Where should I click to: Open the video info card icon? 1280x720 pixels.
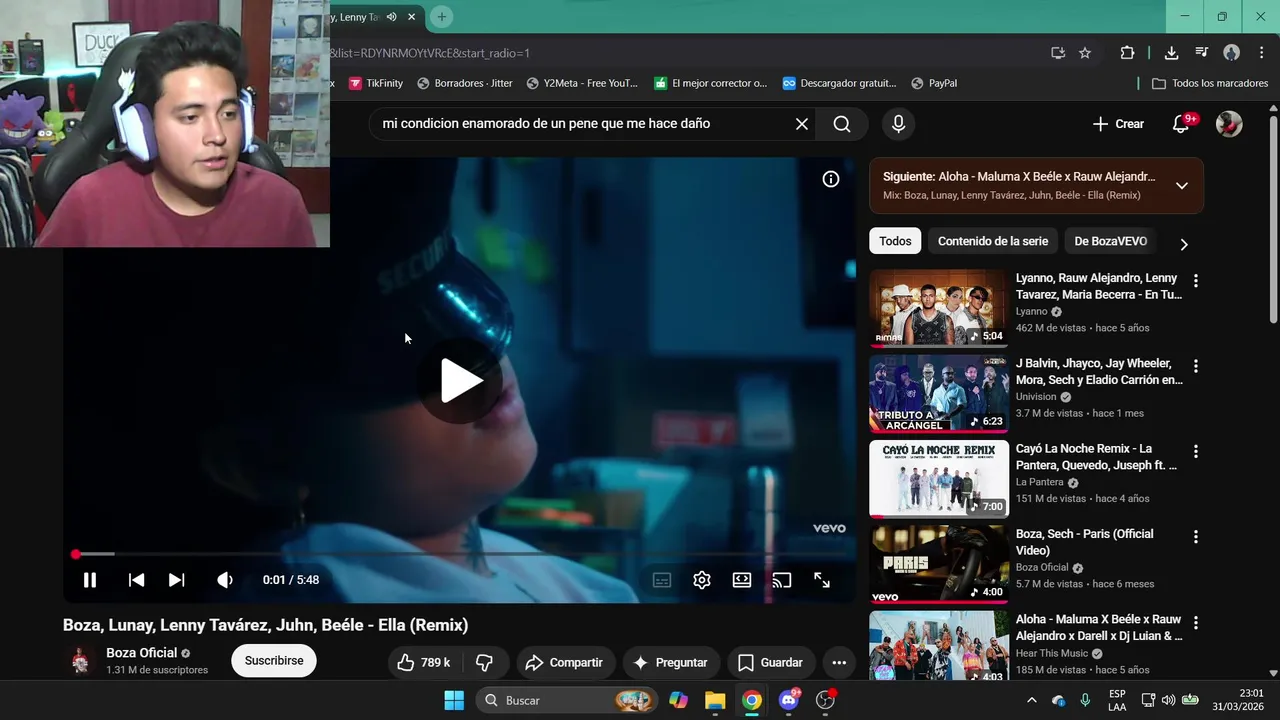pyautogui.click(x=831, y=179)
